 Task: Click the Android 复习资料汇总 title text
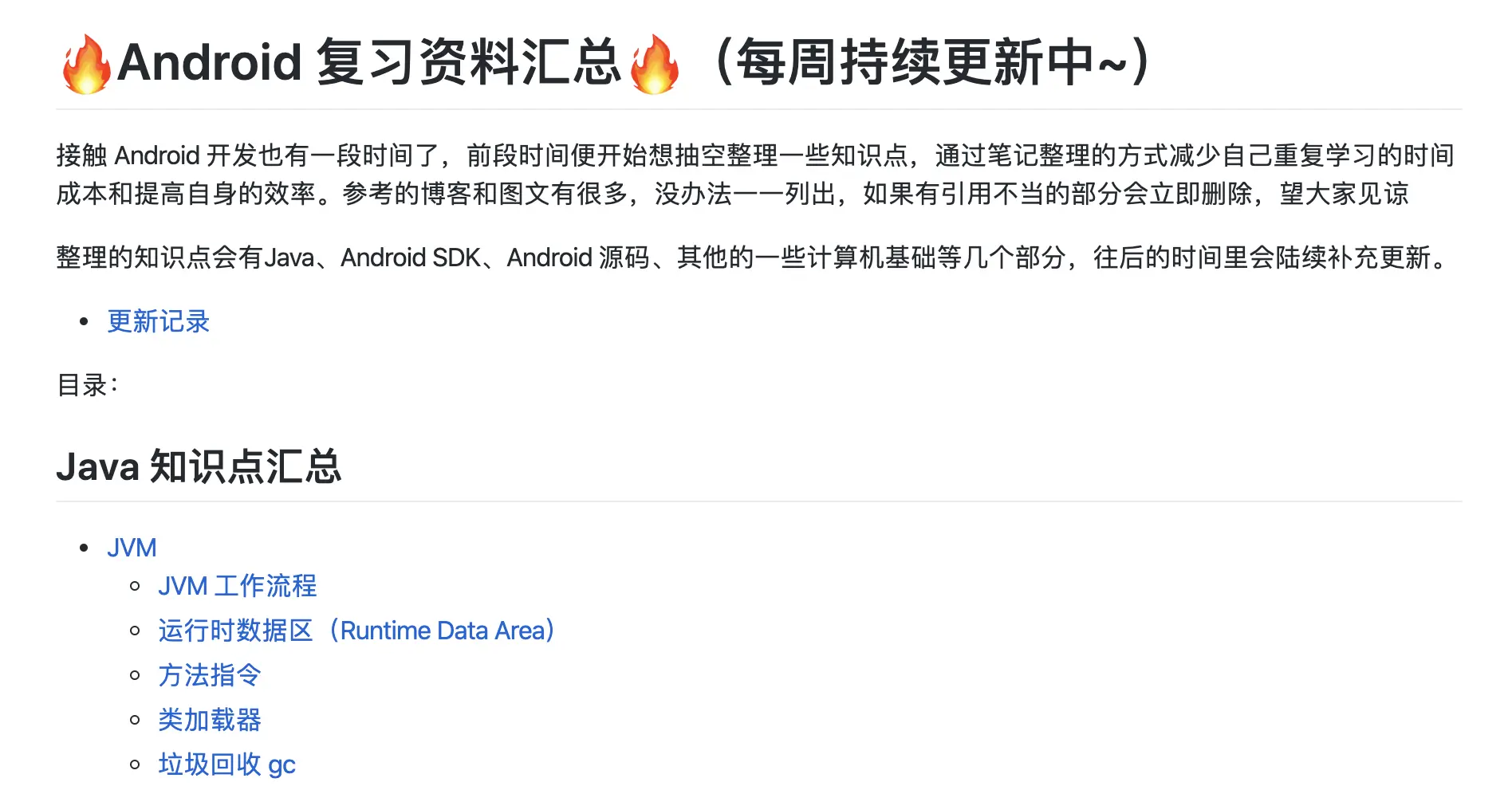(368, 62)
